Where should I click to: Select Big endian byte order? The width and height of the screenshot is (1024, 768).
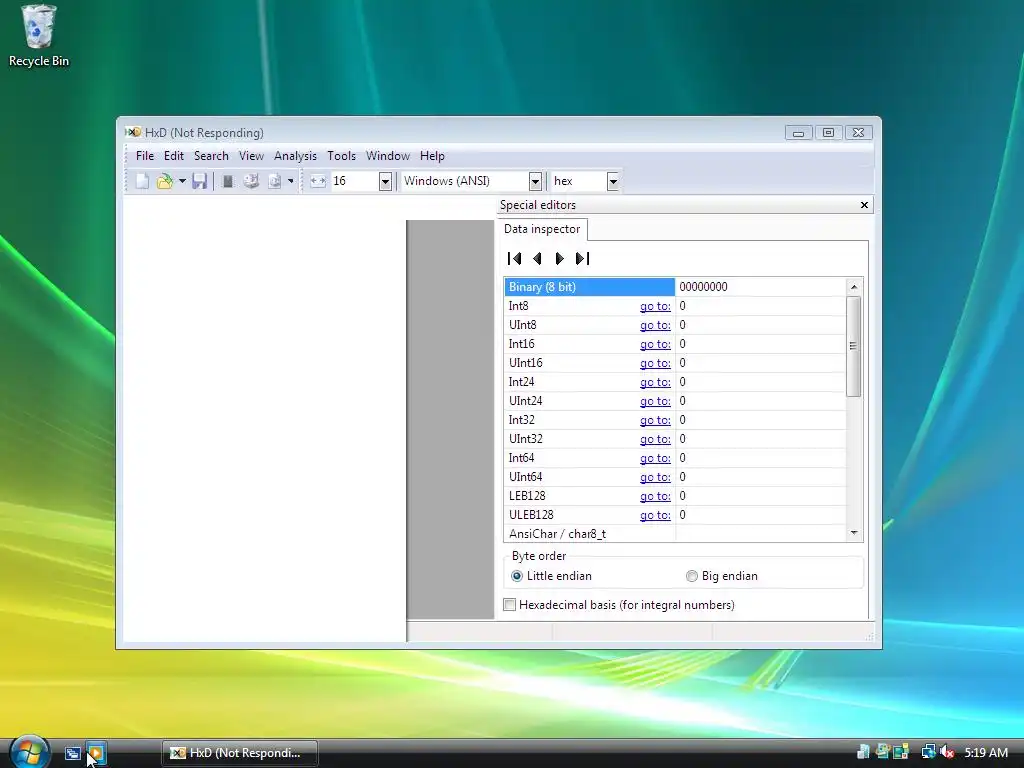pyautogui.click(x=721, y=576)
